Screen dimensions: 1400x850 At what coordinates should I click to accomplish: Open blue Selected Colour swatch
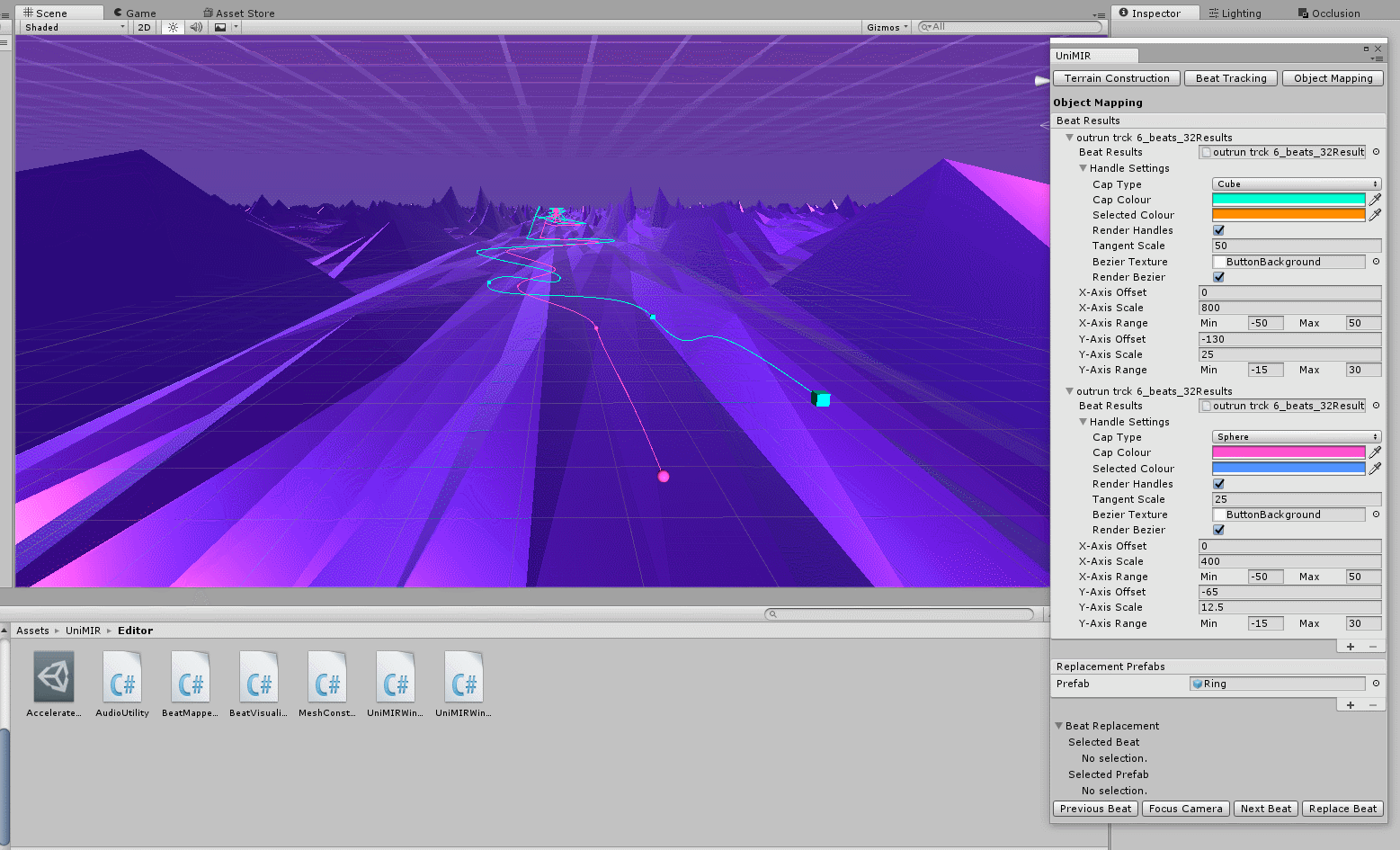tap(1289, 469)
